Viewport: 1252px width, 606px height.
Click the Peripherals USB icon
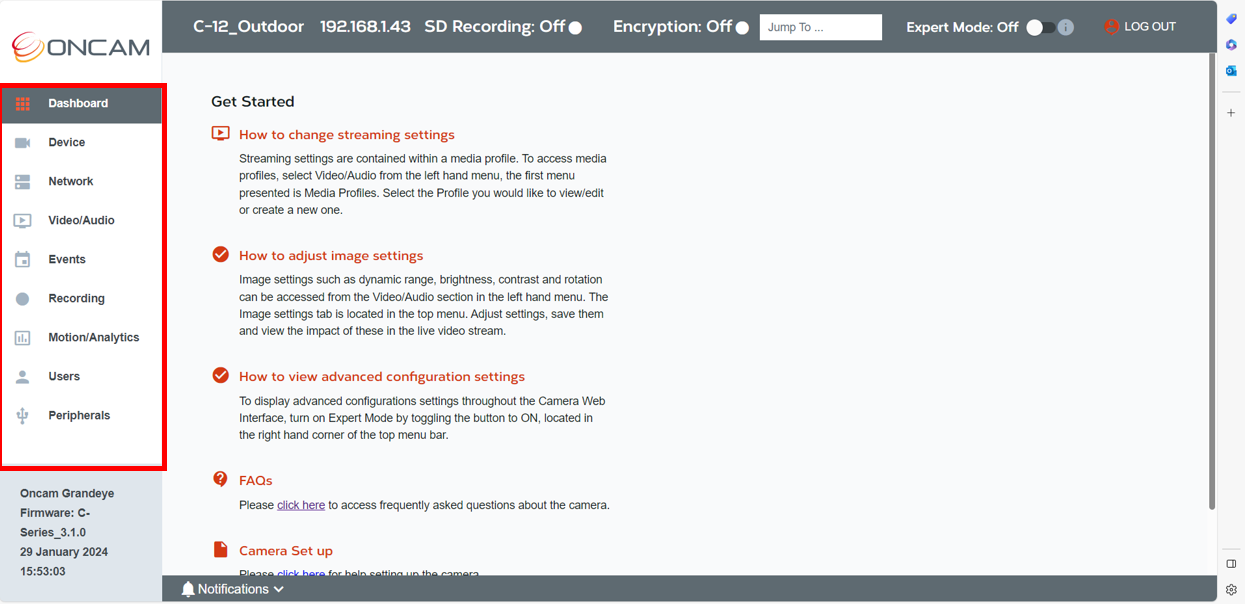[22, 416]
